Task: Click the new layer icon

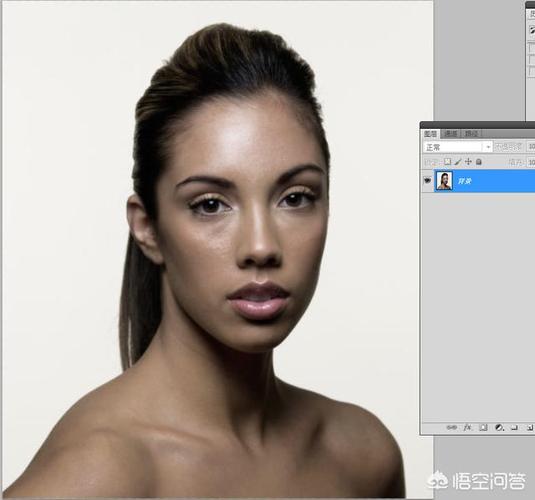Action: point(529,427)
